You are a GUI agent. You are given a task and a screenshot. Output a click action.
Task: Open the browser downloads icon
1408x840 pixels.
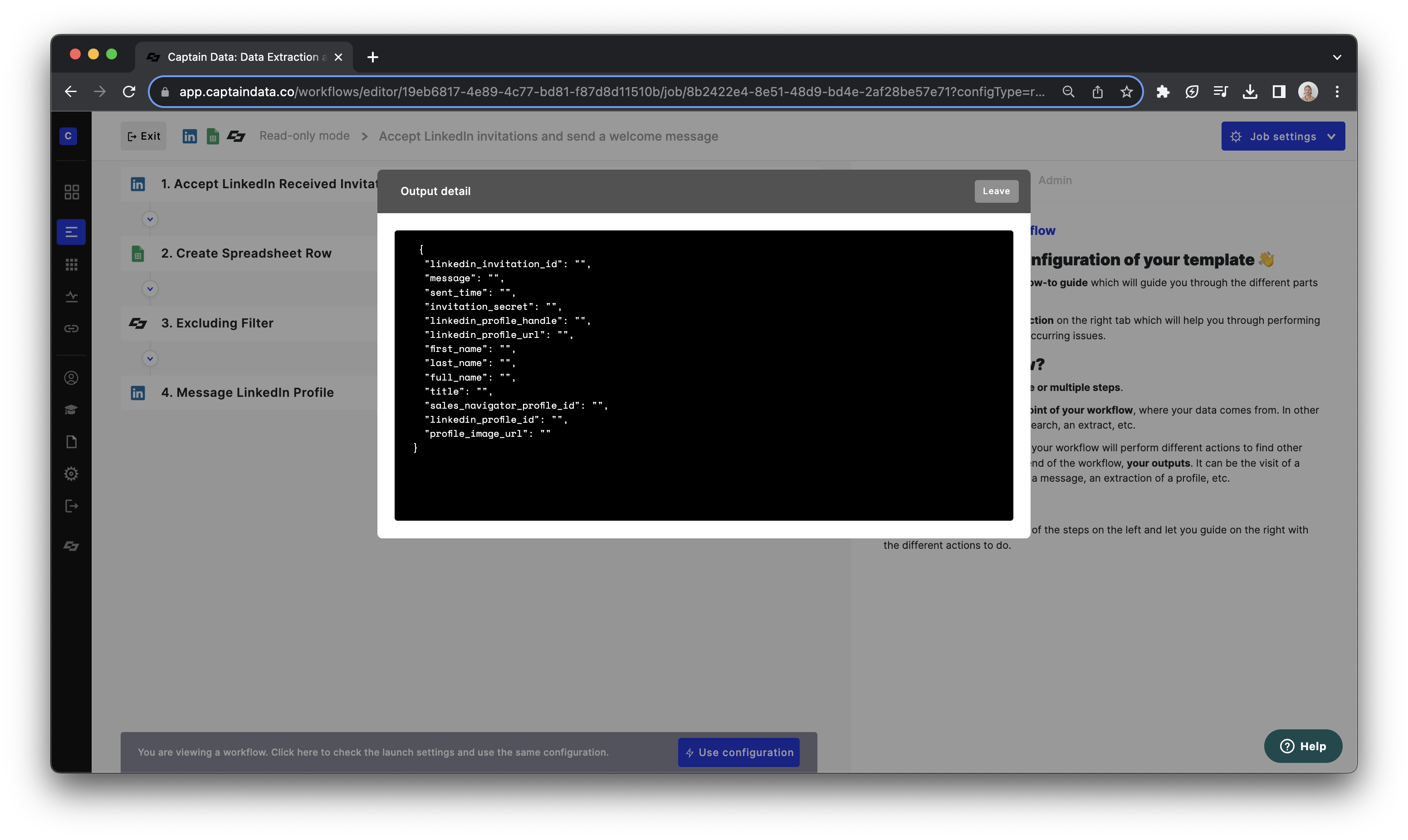1250,92
